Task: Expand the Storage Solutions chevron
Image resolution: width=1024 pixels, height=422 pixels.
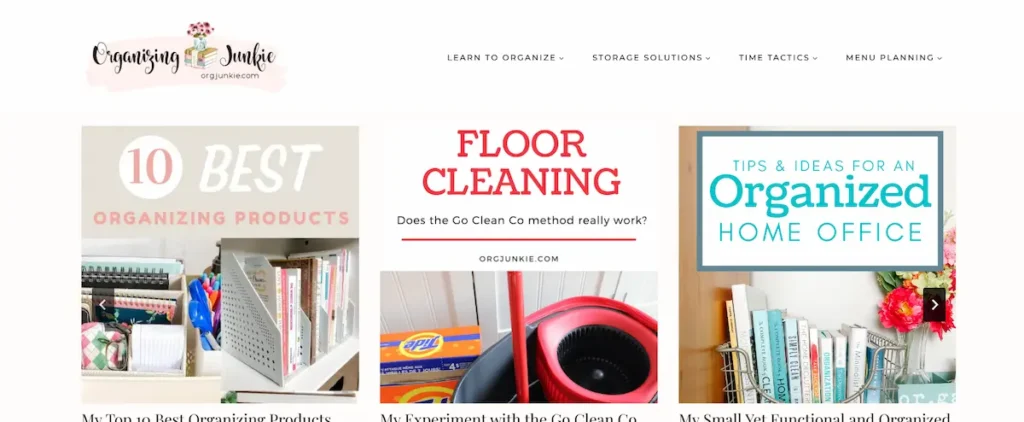Action: [707, 58]
